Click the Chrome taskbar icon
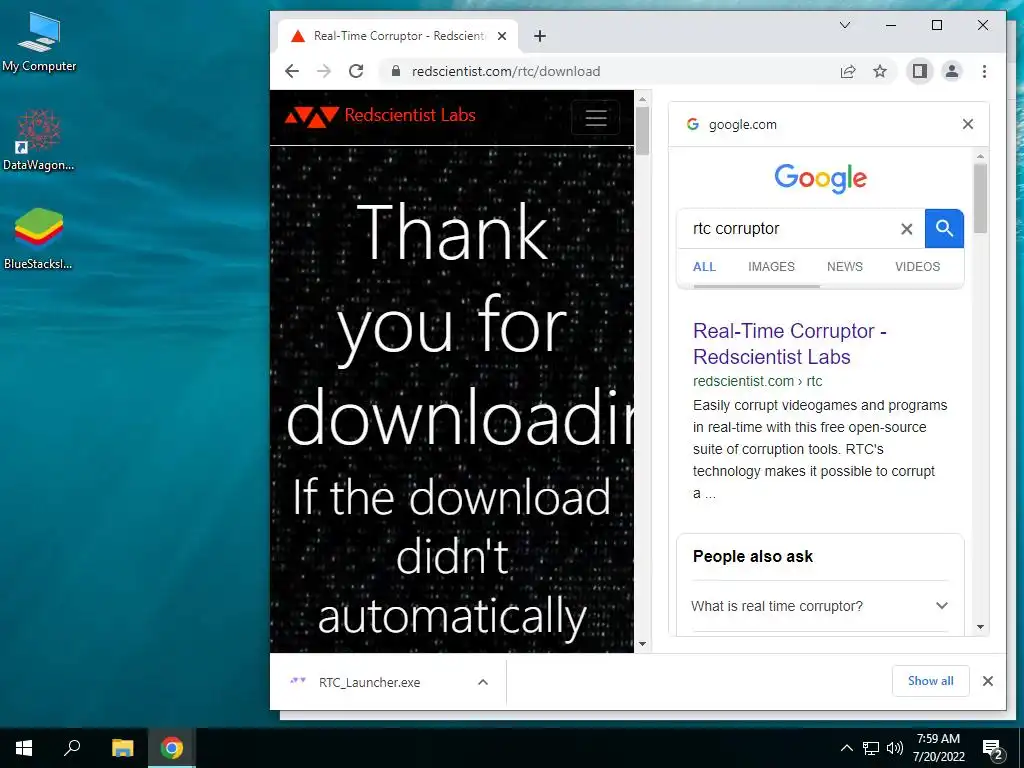The image size is (1024, 768). pos(172,748)
